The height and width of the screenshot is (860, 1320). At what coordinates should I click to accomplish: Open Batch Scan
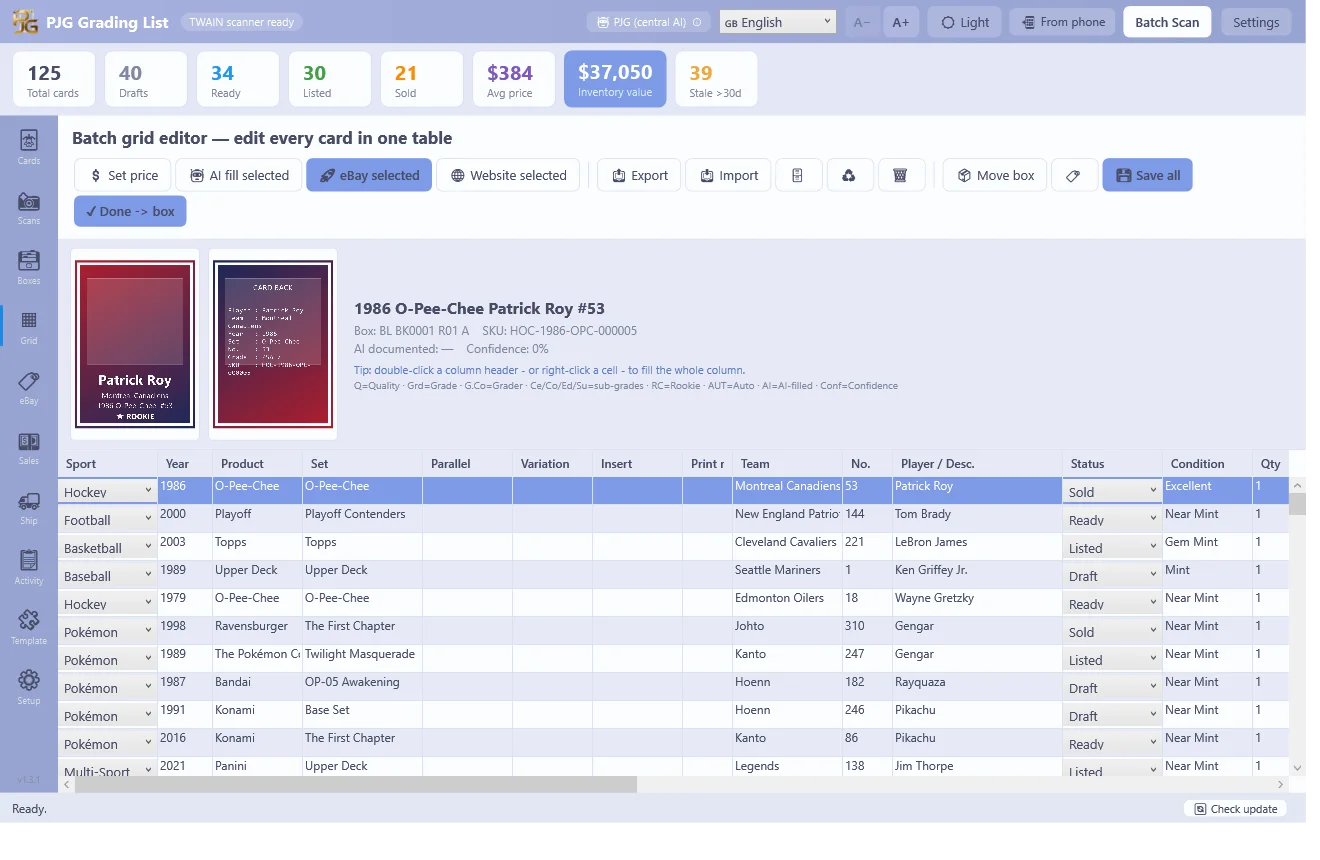[1167, 22]
